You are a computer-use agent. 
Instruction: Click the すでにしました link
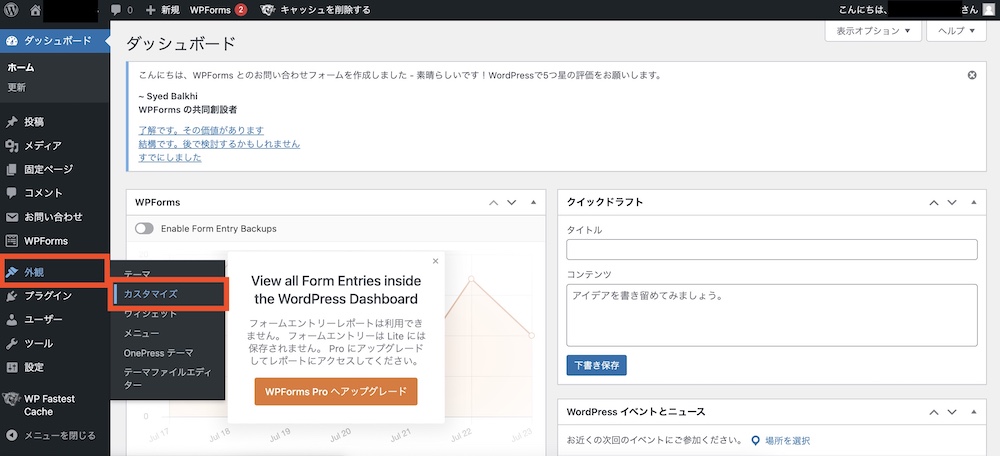[170, 157]
